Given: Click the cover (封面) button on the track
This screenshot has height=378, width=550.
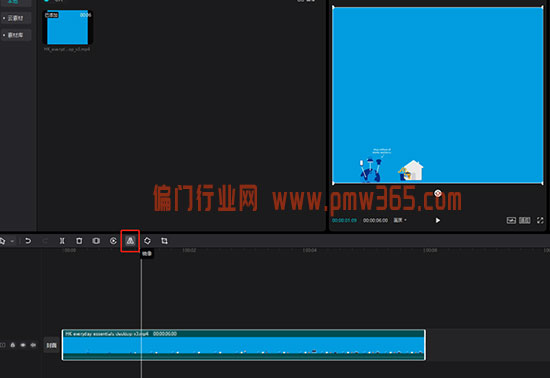Looking at the screenshot, I should [x=52, y=345].
